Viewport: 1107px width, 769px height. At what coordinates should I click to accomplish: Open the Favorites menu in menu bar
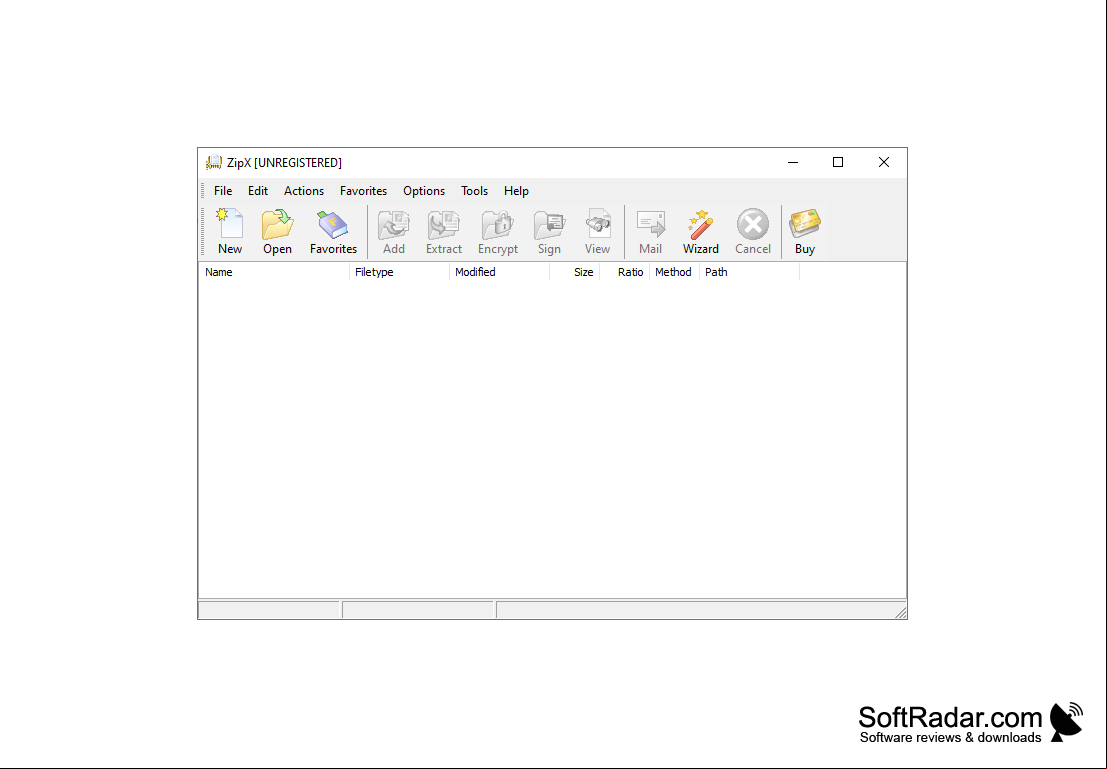click(x=364, y=191)
